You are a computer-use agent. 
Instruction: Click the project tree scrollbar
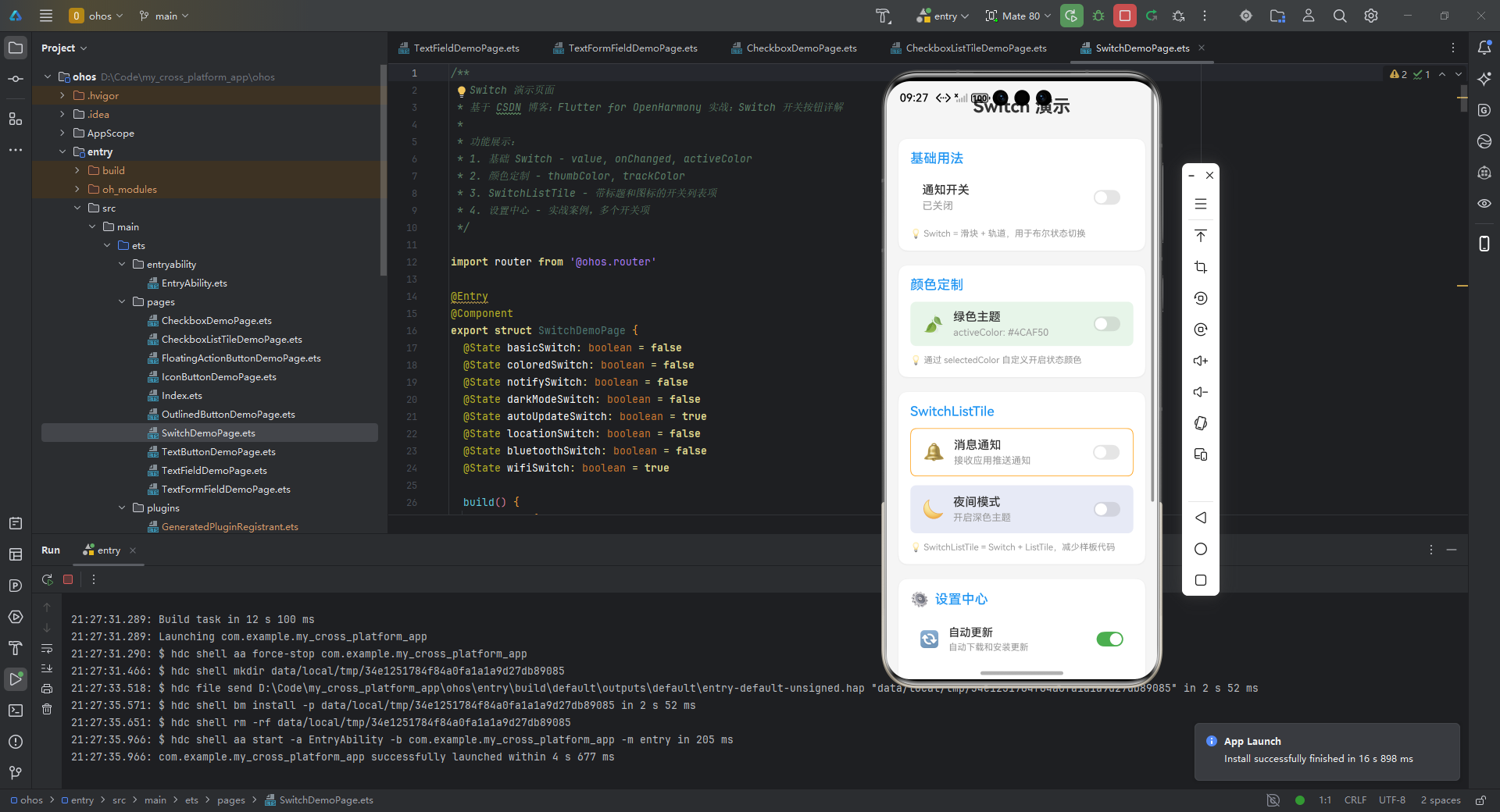[x=383, y=170]
